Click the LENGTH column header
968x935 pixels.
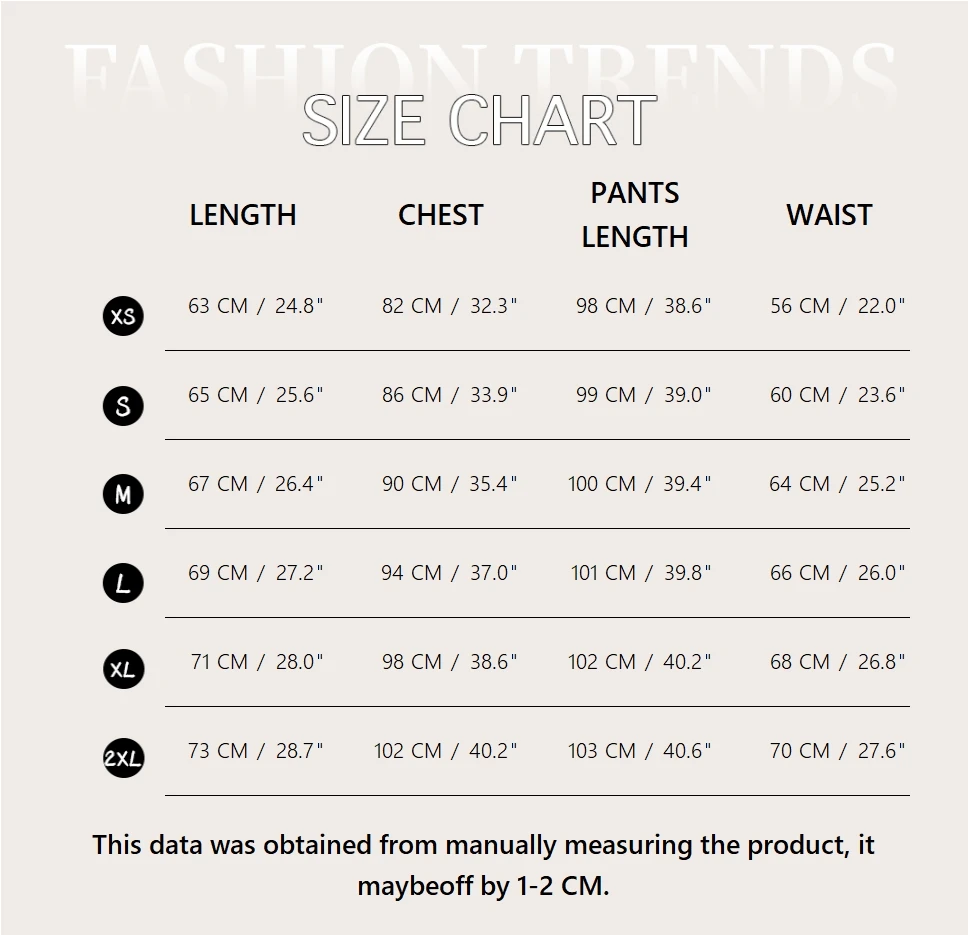tap(243, 215)
